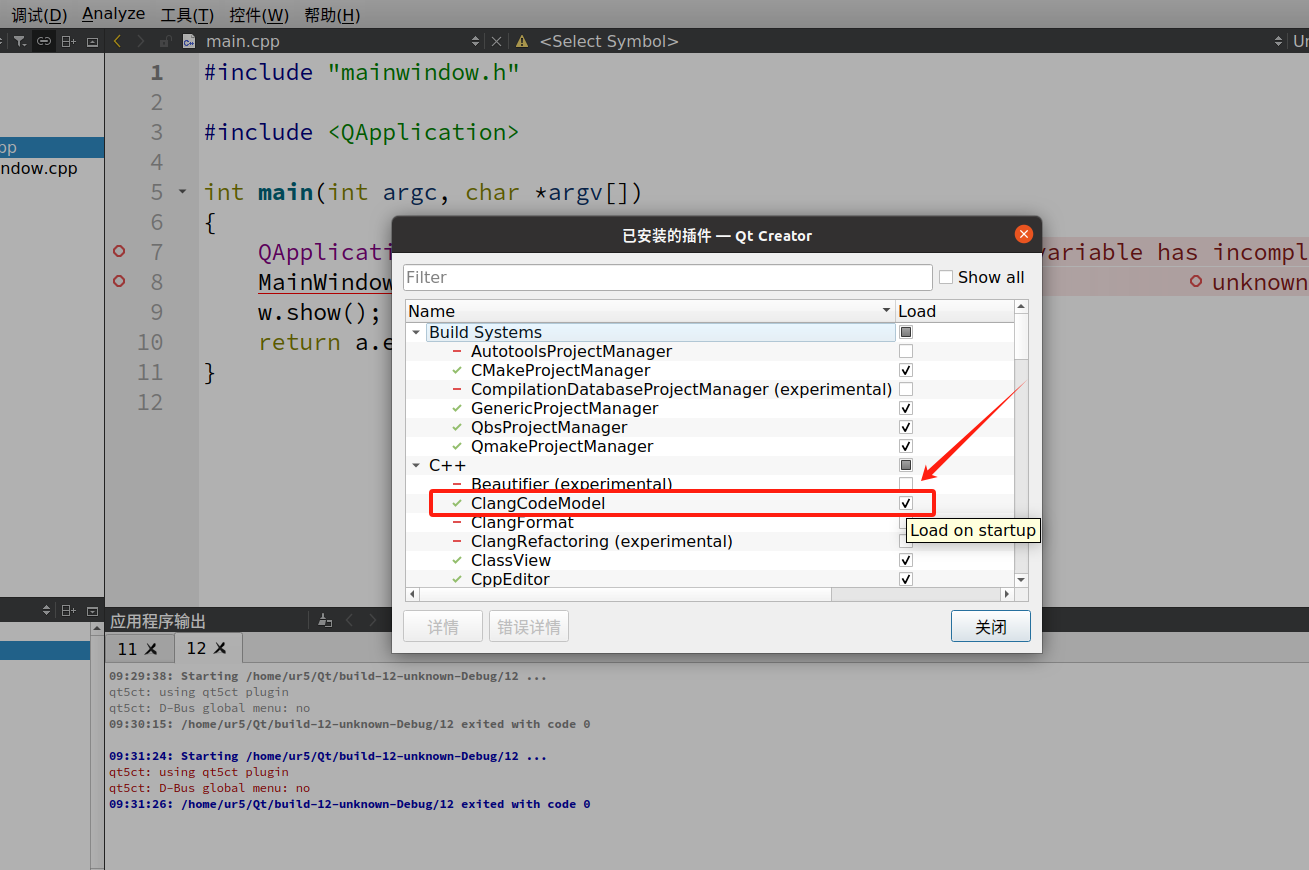This screenshot has height=870, width=1309.
Task: Click the yellow warning triangle icon
Action: pyautogui.click(x=522, y=41)
